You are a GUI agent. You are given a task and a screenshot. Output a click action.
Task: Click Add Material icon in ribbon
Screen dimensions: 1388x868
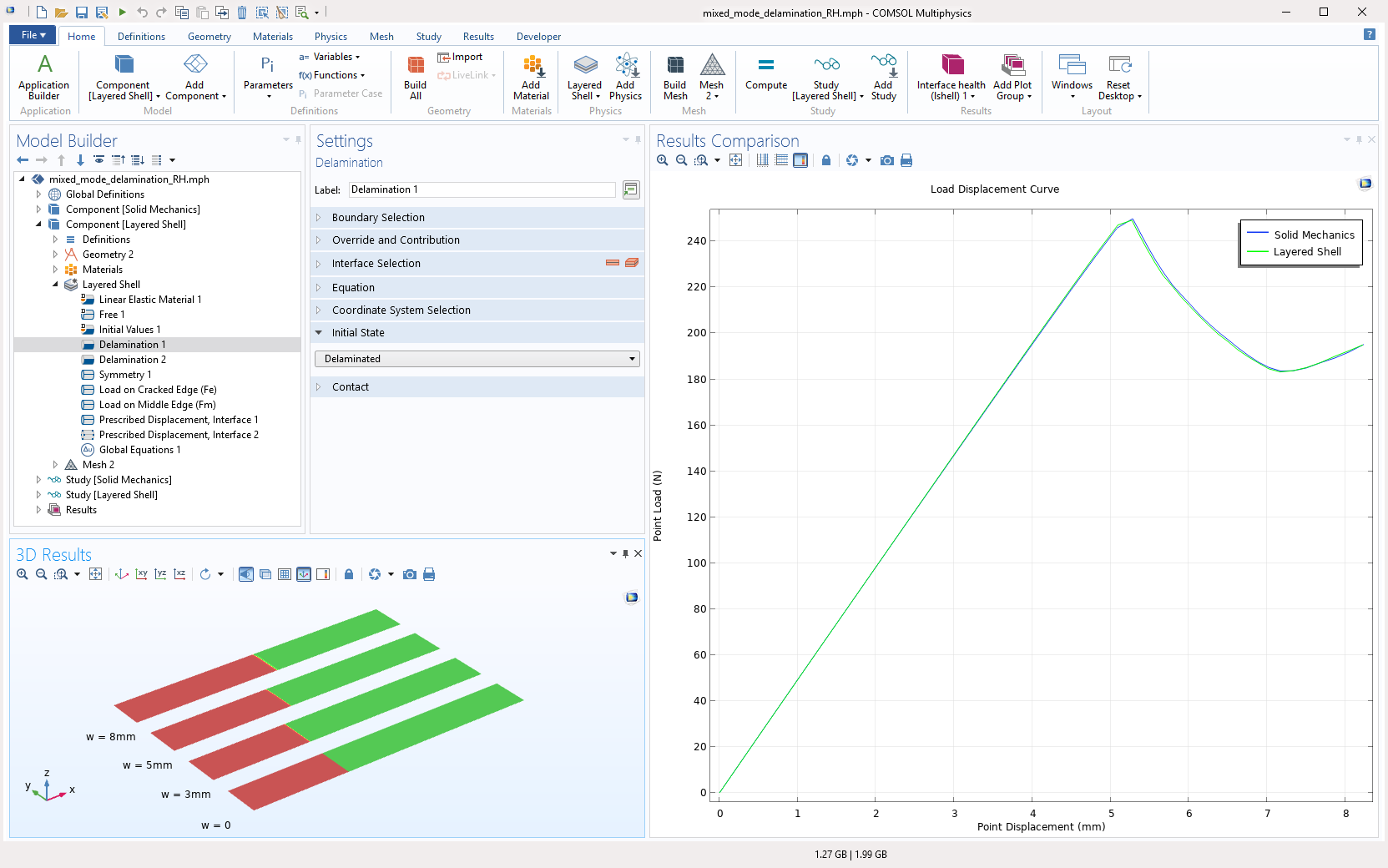pyautogui.click(x=531, y=67)
